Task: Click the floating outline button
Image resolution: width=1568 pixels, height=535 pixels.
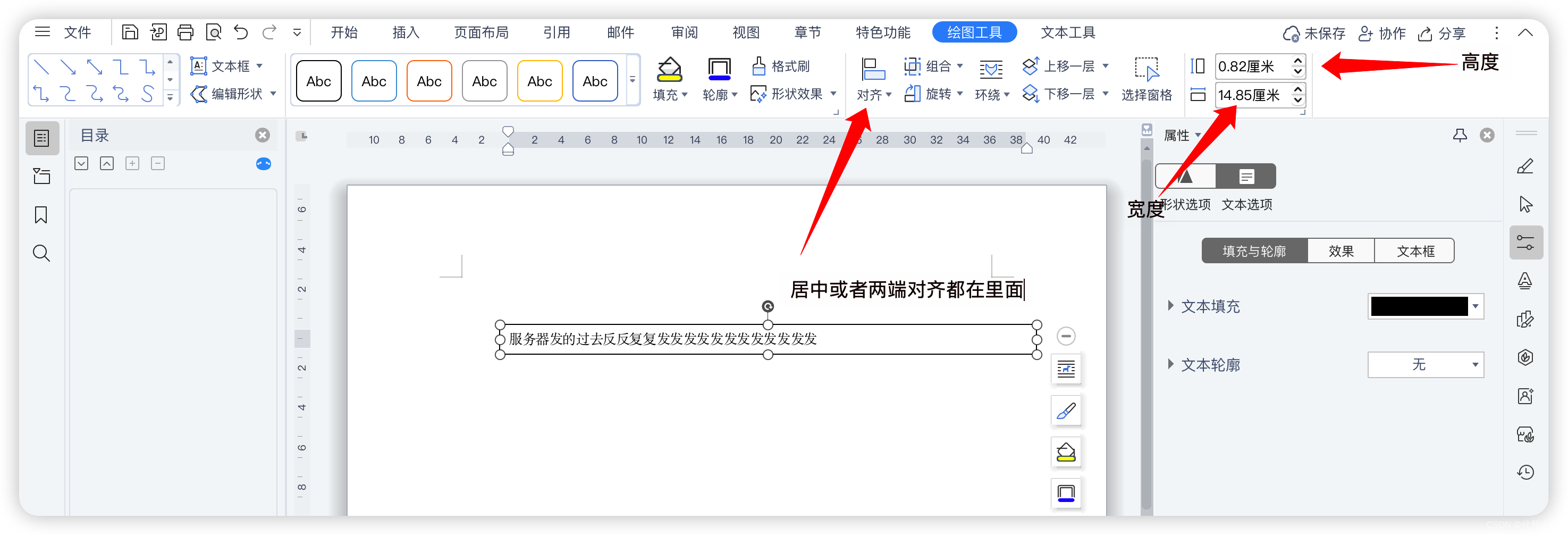Action: (x=1066, y=493)
